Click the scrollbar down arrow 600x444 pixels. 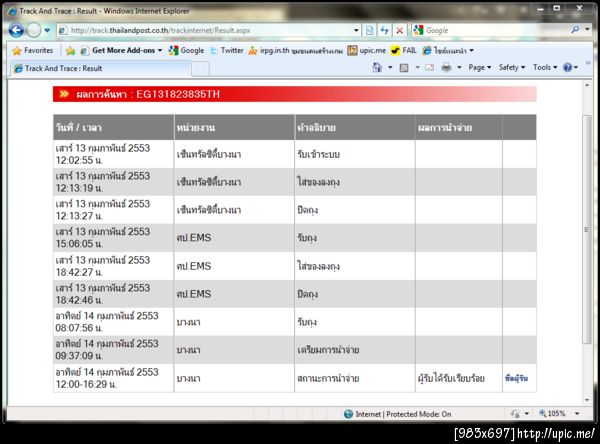point(587,400)
